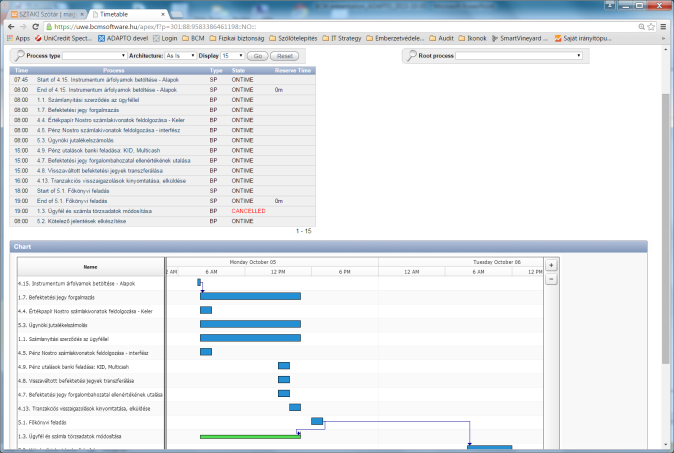Go back to the previous browser page

[11, 27]
